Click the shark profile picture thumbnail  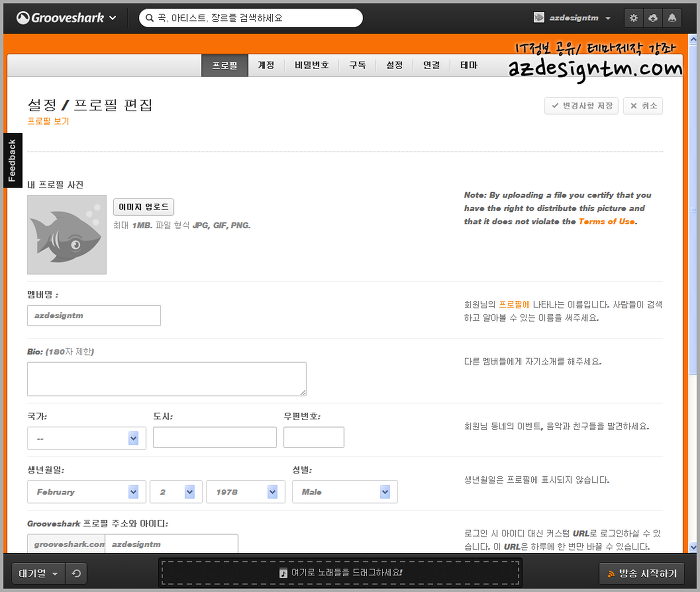point(67,235)
